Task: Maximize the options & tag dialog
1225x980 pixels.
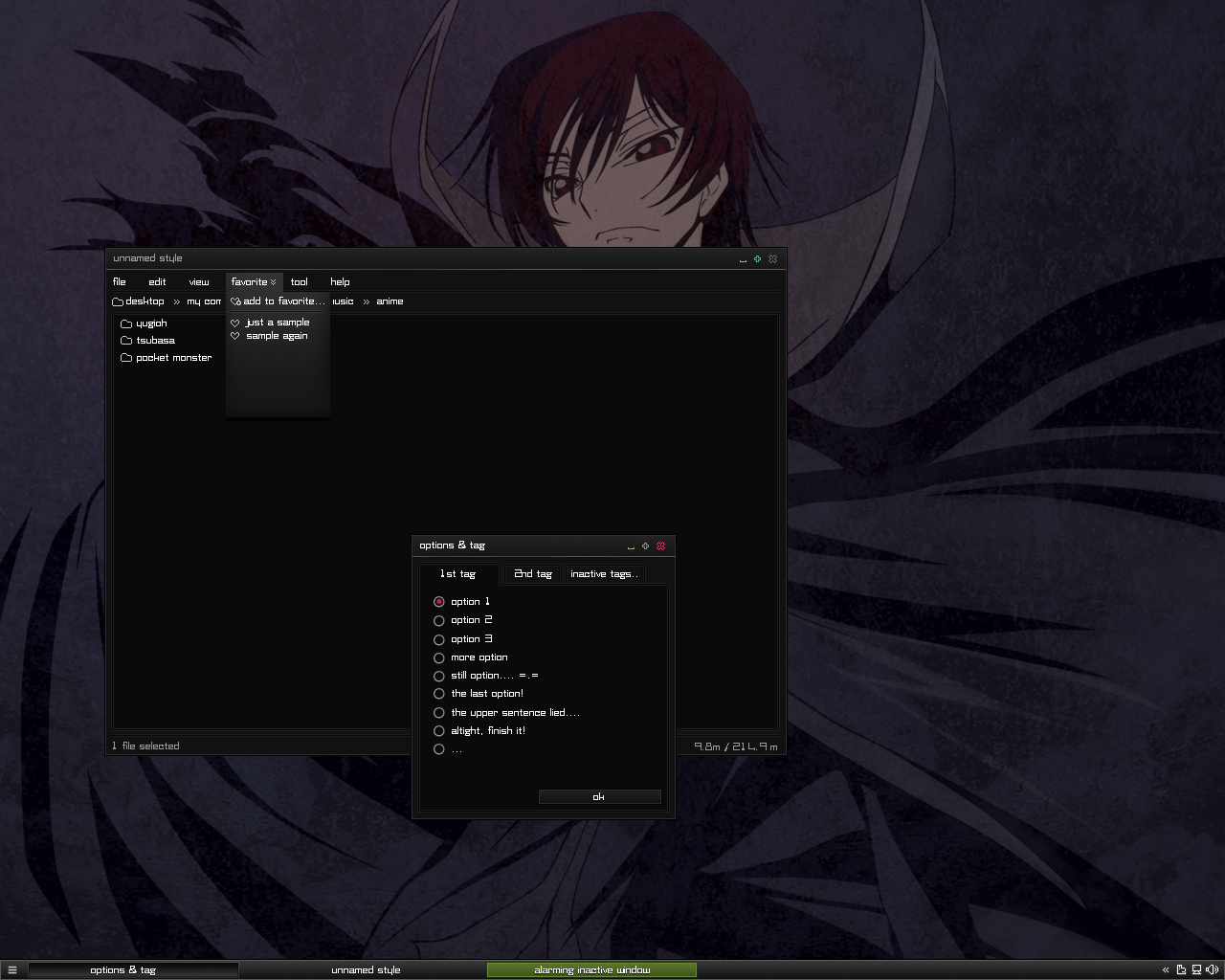Action: pos(645,546)
